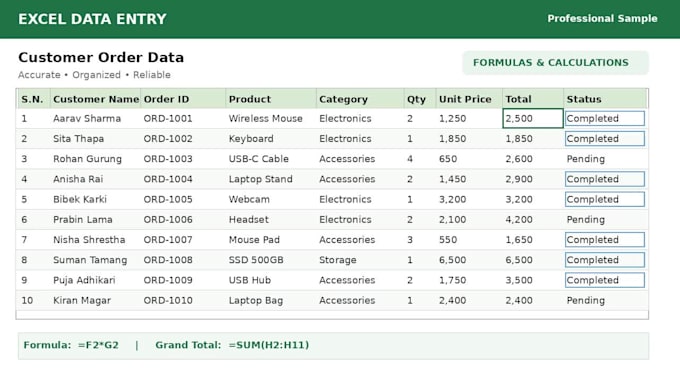Click order ID ORD-1001
Image resolution: width=680 pixels, height=383 pixels.
[x=168, y=118]
